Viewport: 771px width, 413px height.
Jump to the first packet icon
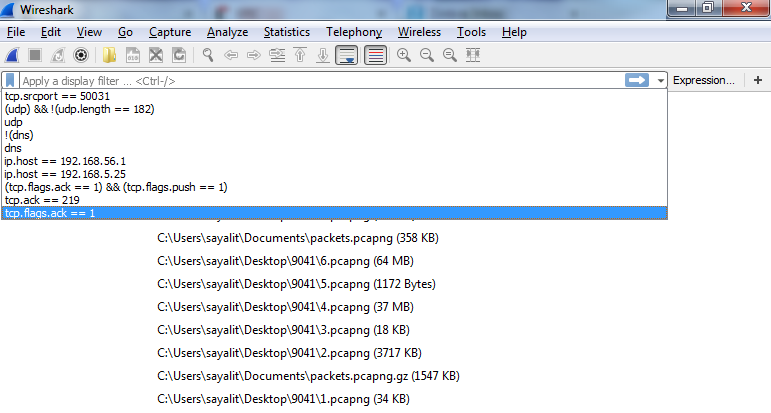click(x=300, y=55)
